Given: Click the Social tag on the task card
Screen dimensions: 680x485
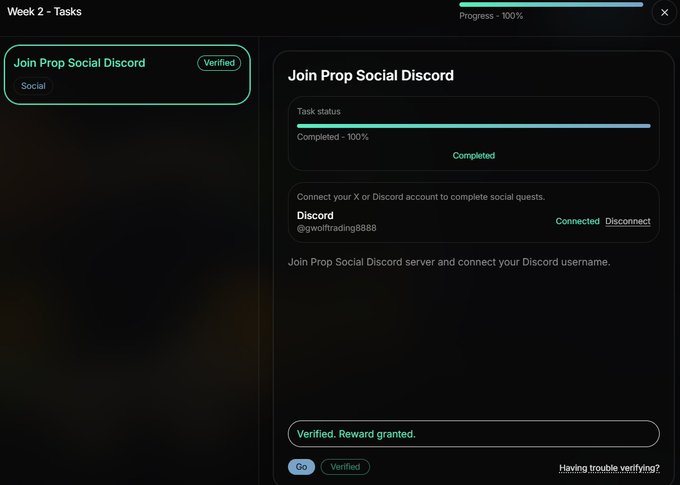Looking at the screenshot, I should click(x=33, y=86).
